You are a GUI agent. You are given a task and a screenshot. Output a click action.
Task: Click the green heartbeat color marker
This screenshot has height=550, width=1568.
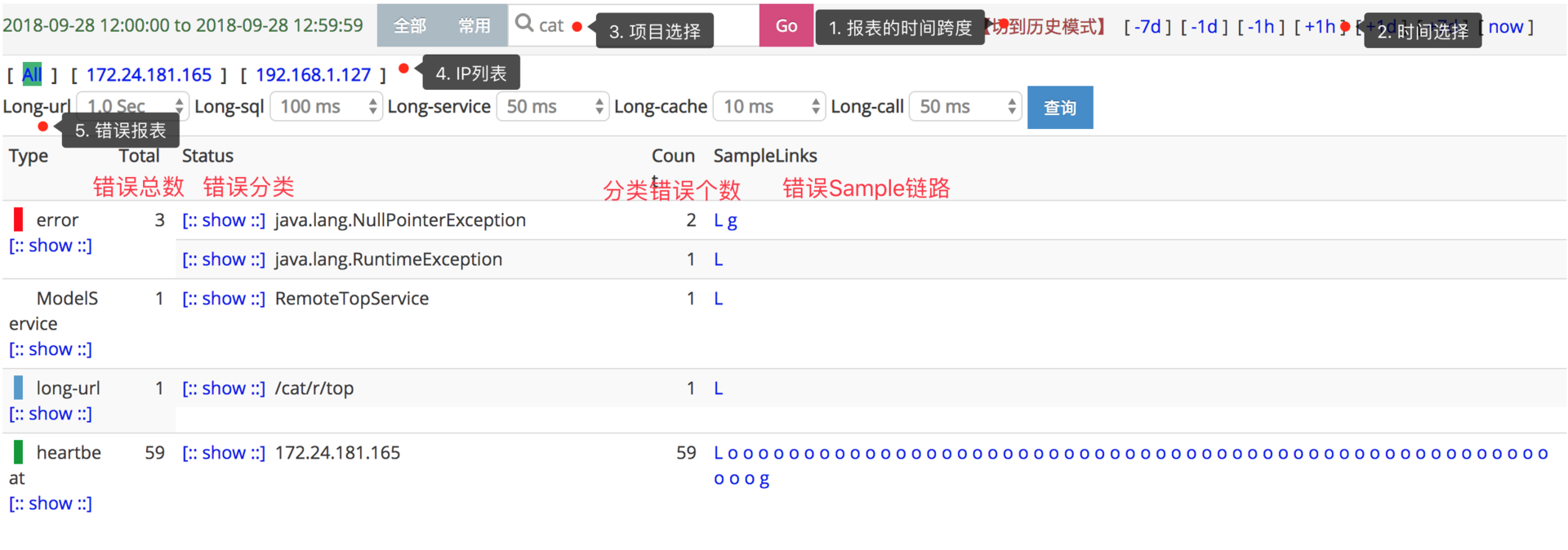(x=18, y=452)
